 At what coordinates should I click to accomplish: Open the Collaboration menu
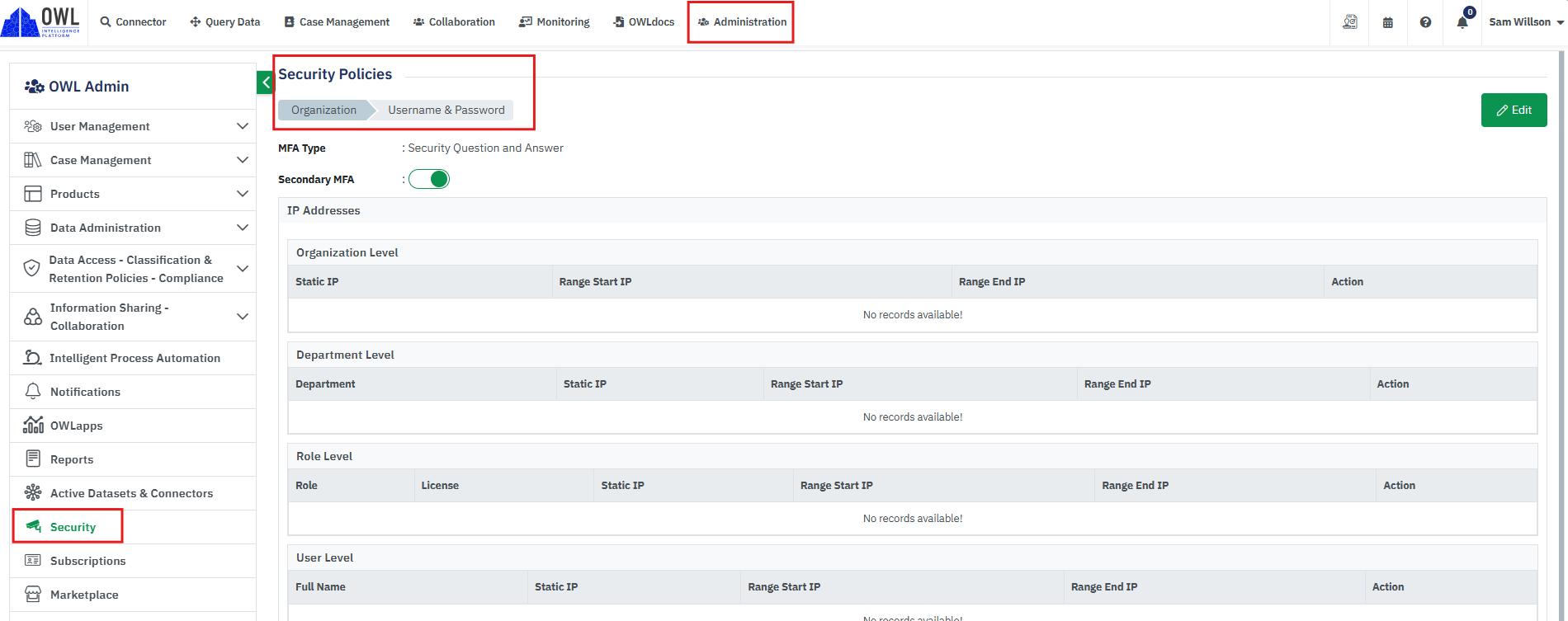click(454, 22)
